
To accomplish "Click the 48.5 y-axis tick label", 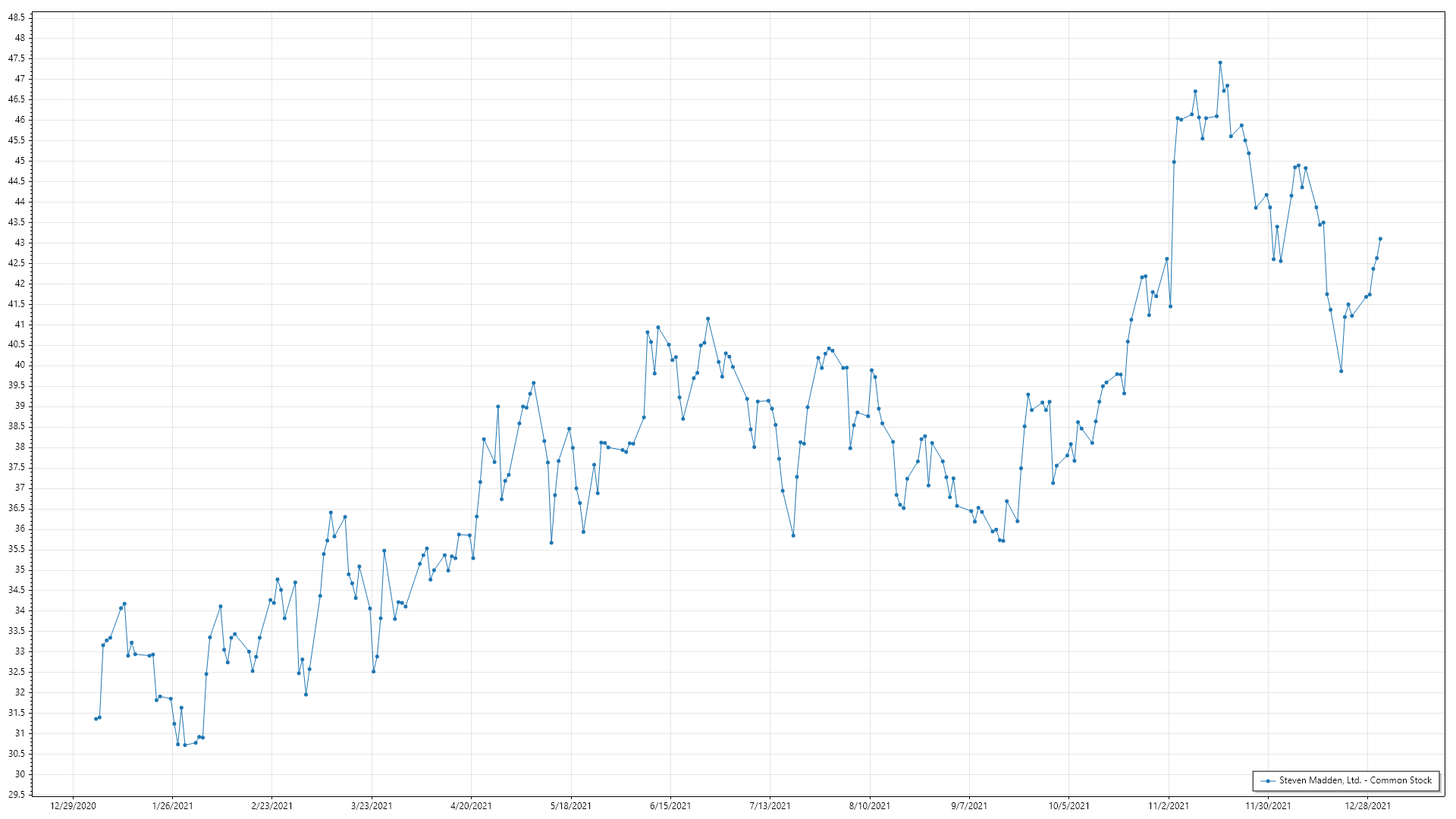I will coord(16,17).
